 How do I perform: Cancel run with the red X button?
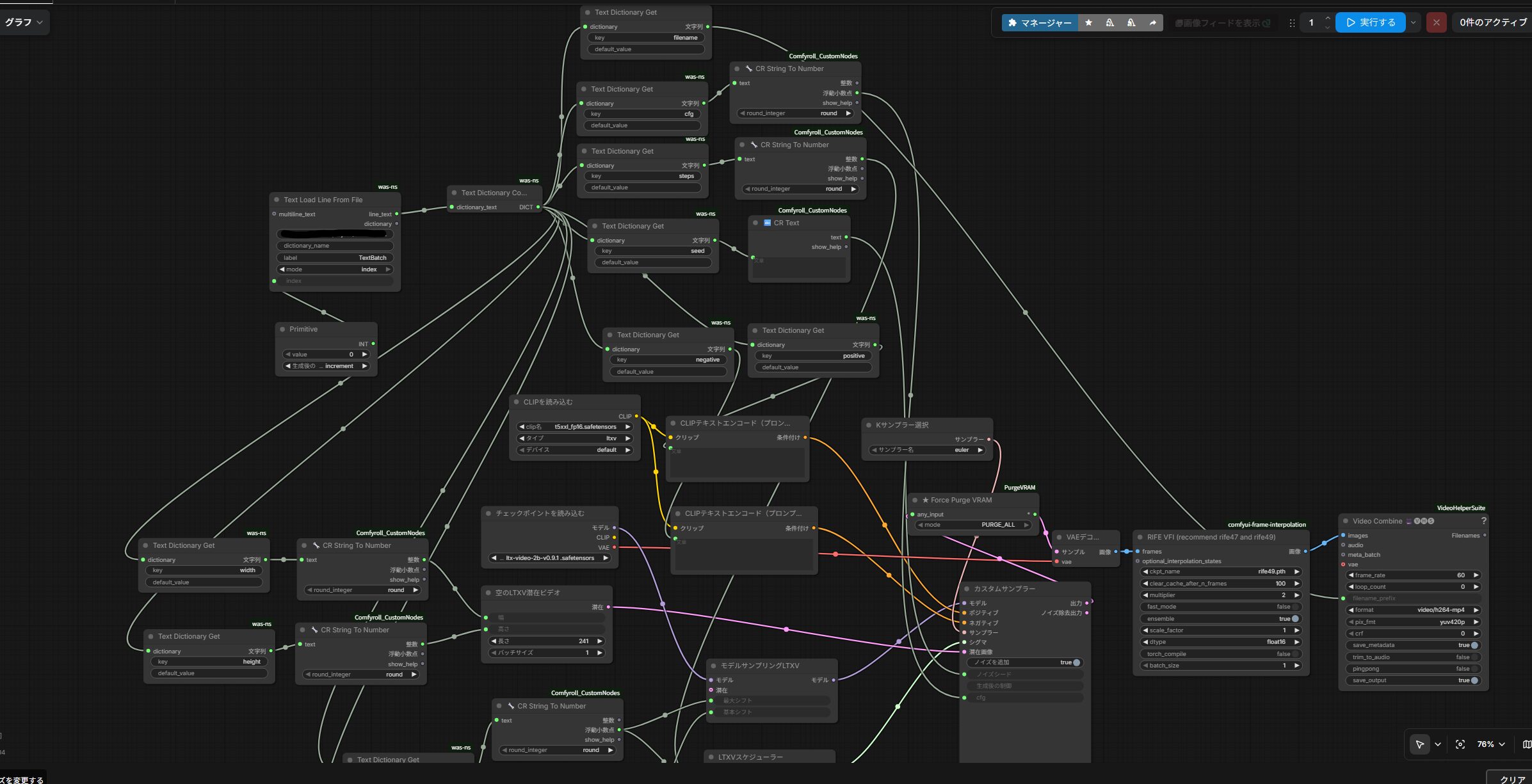[1436, 22]
